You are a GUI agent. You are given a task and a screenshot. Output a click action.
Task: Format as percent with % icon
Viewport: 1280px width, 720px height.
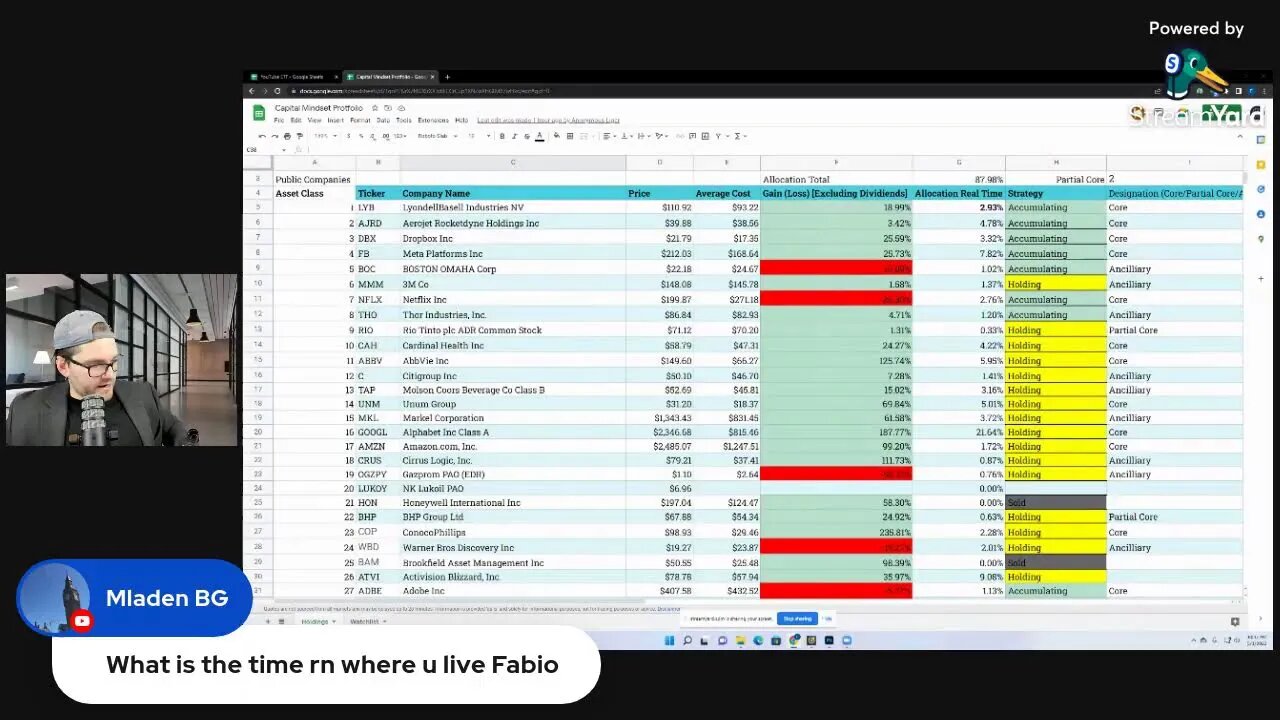click(361, 136)
